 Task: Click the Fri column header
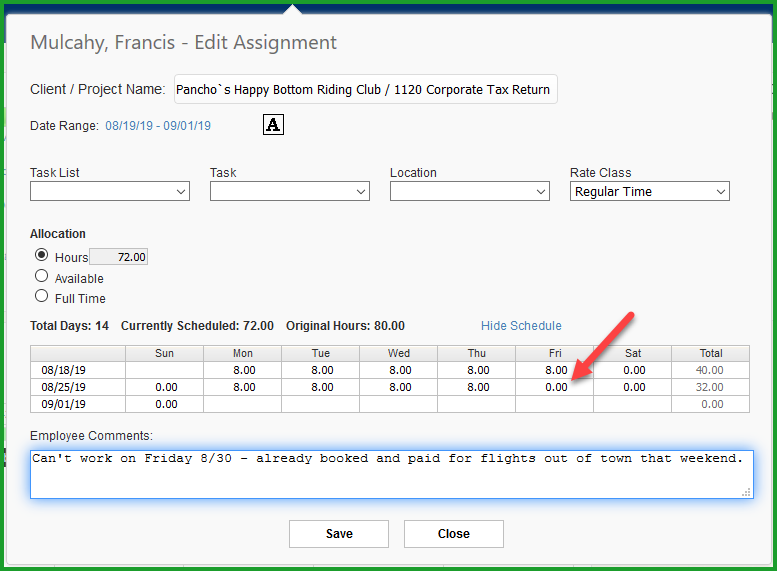[x=555, y=353]
